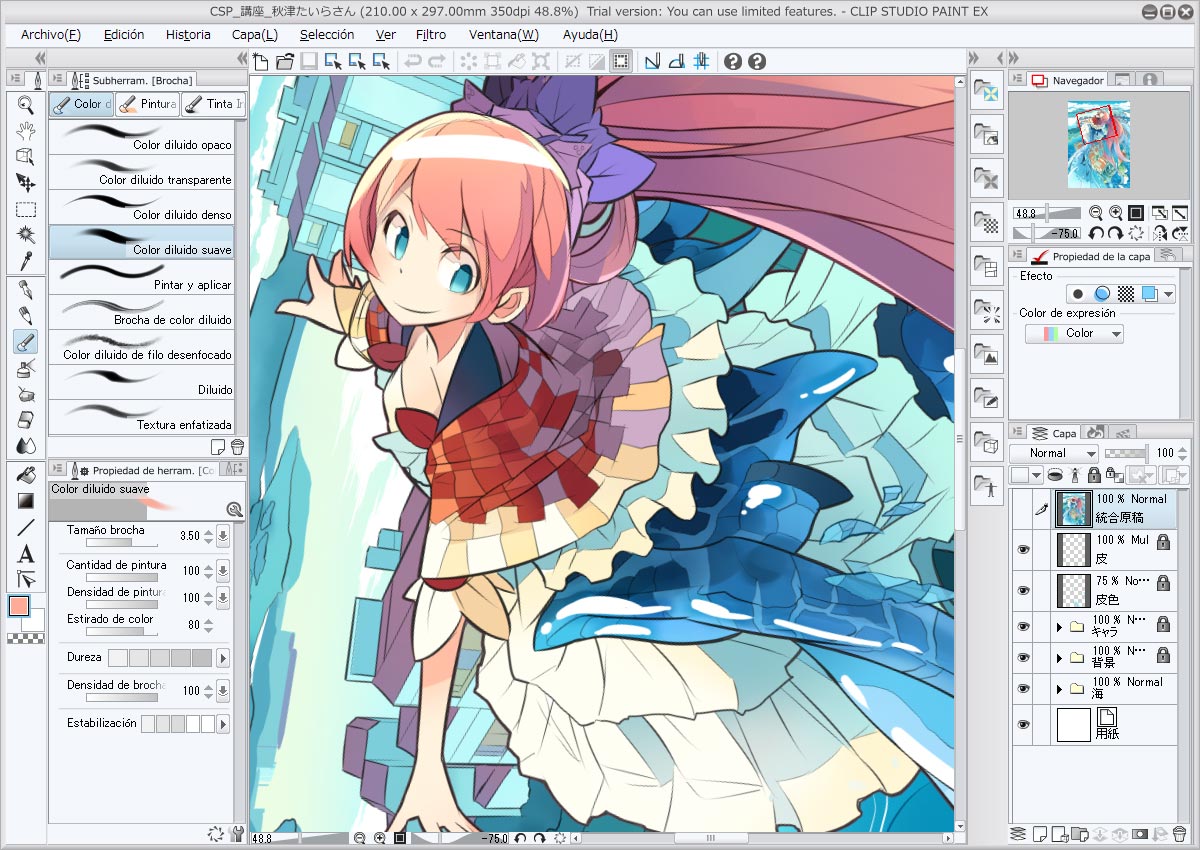This screenshot has width=1200, height=850.
Task: Expand the キャラ layer folder
Action: (1059, 626)
